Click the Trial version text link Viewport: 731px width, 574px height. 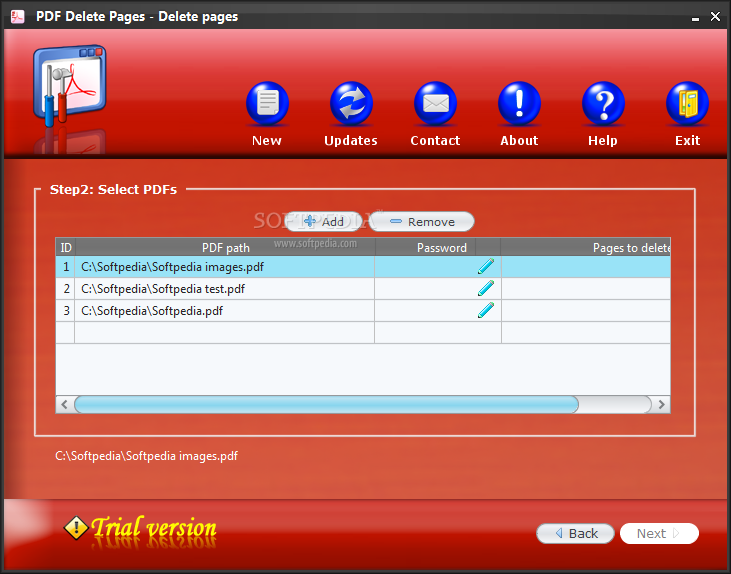click(x=153, y=528)
